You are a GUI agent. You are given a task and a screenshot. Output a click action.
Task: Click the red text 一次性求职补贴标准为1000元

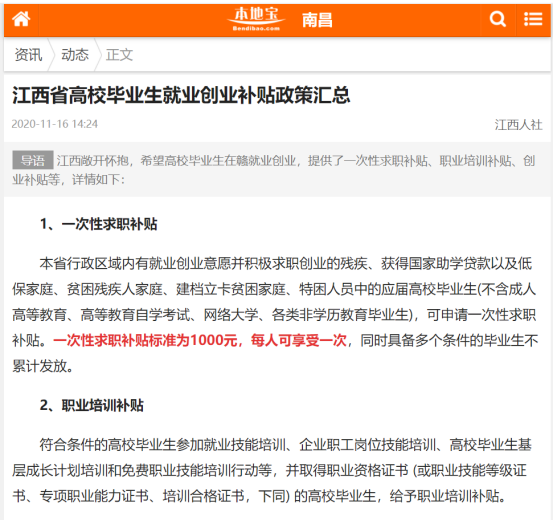pyautogui.click(x=145, y=341)
